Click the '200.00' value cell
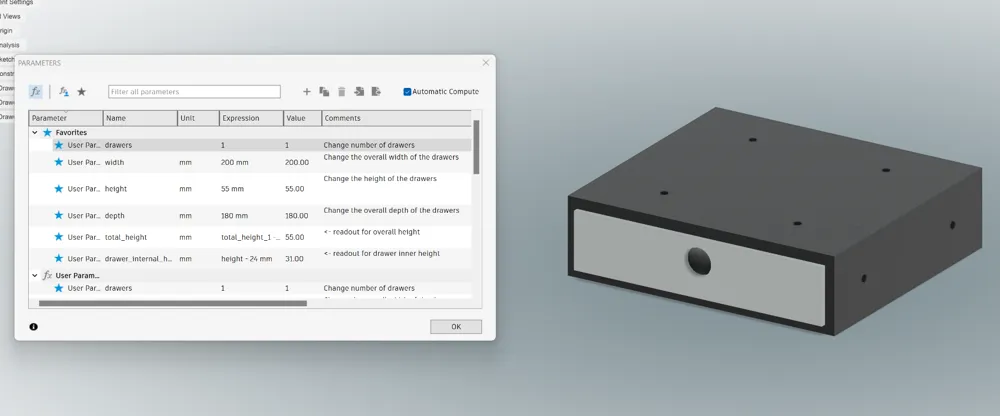 click(x=297, y=162)
